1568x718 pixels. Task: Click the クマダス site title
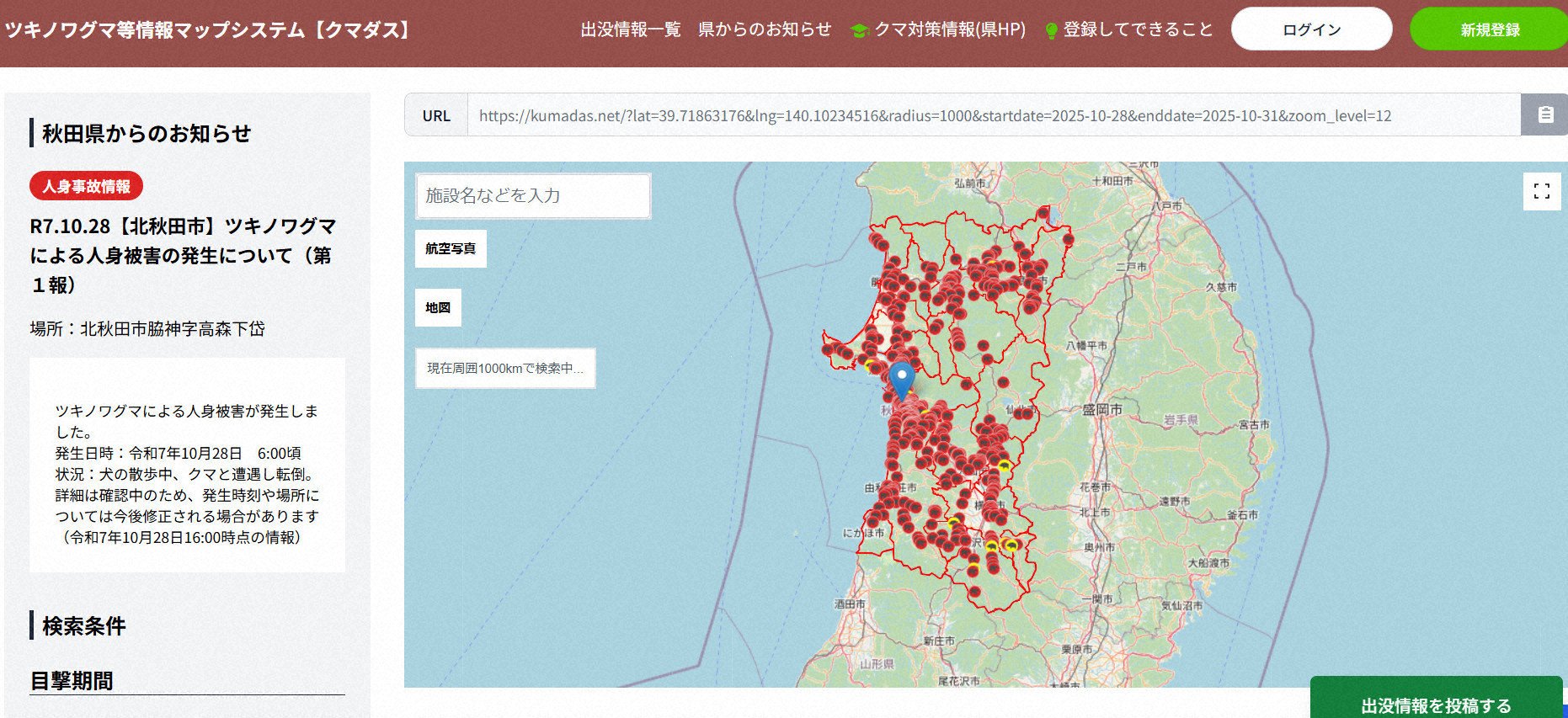point(208,30)
